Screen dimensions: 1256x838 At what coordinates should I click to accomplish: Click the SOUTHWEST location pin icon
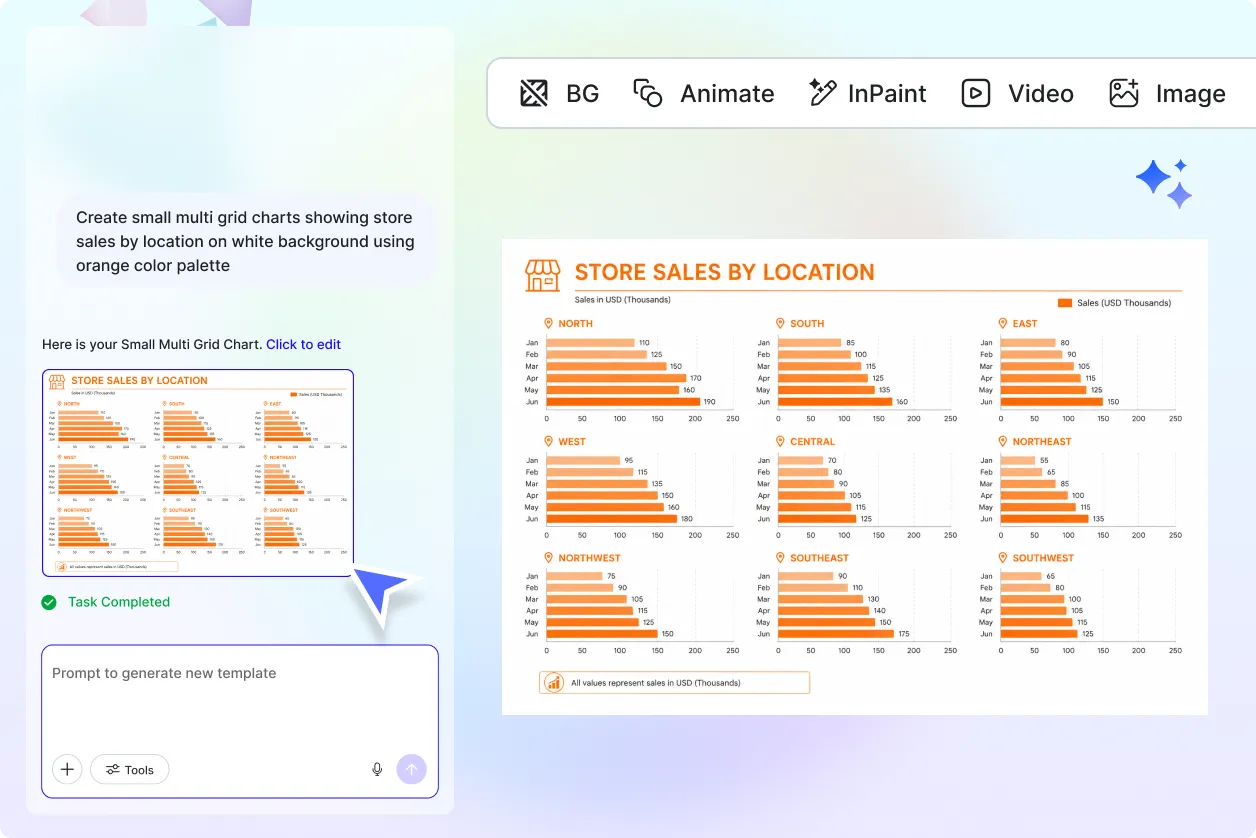pyautogui.click(x=1003, y=558)
